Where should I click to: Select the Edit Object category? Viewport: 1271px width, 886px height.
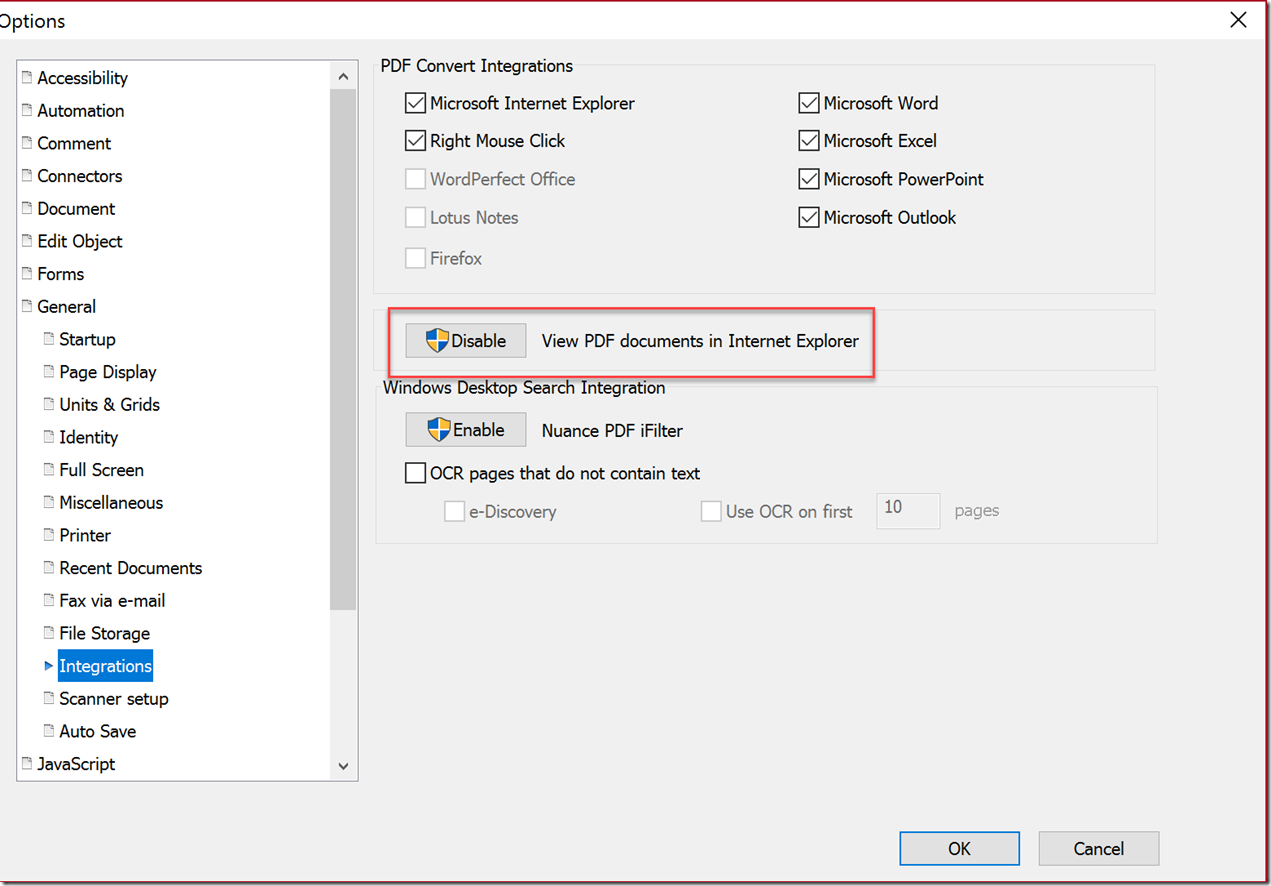coord(80,241)
